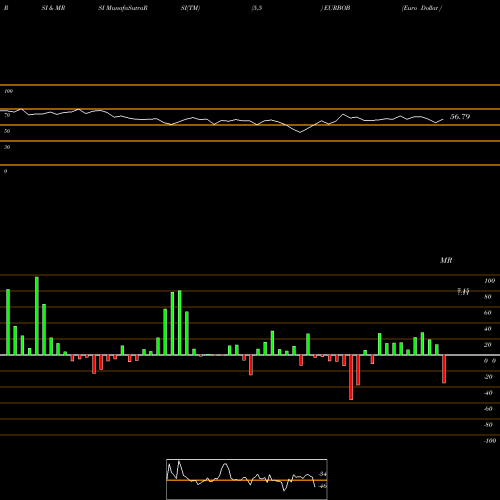Click the 'SI MunafaSutraR' header text
Image resolution: width=500 pixels, height=500 pixels.
(x=123, y=8)
